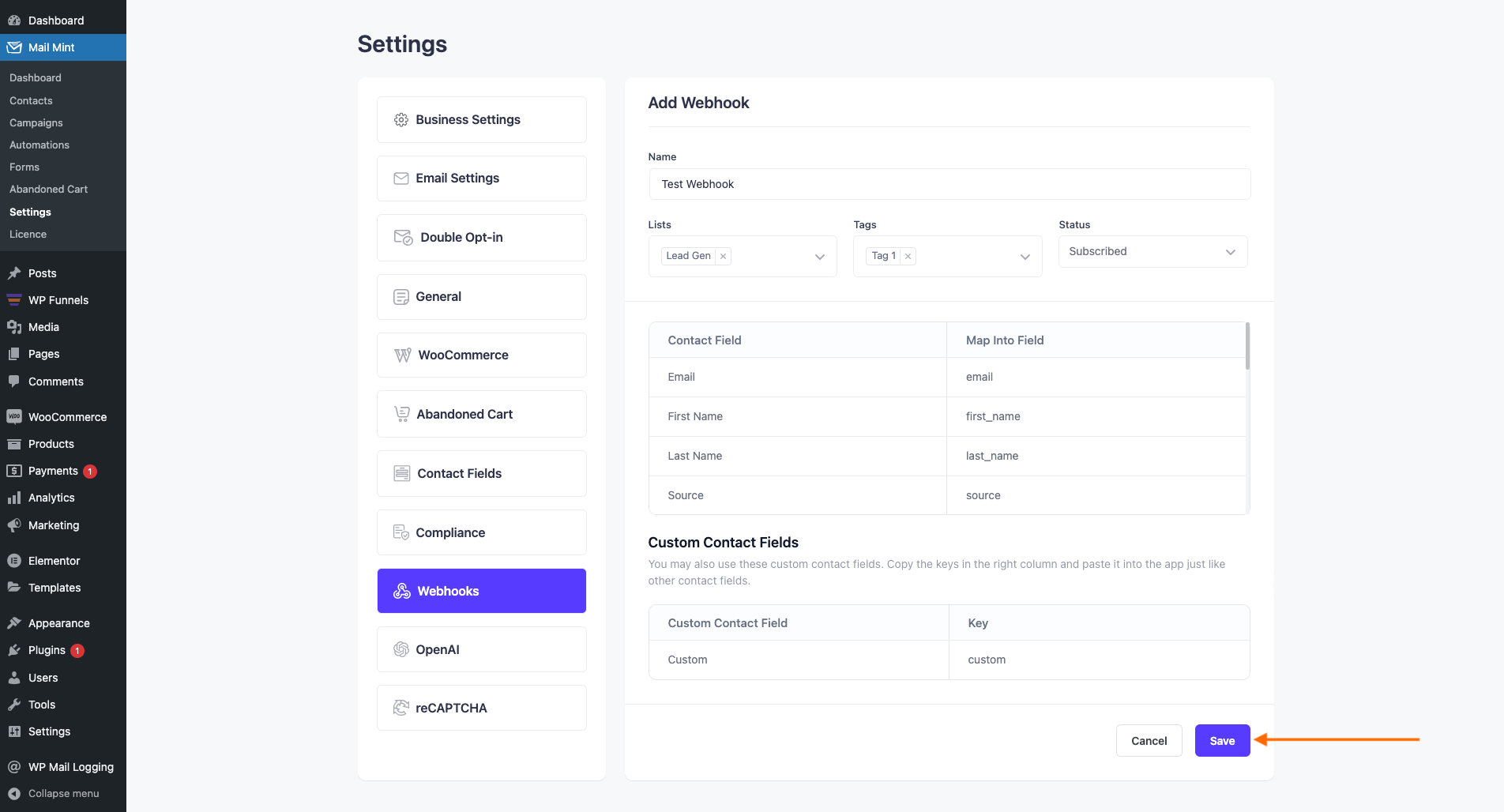Expand the Lists dropdown arrow
The image size is (1504, 812).
coord(820,257)
